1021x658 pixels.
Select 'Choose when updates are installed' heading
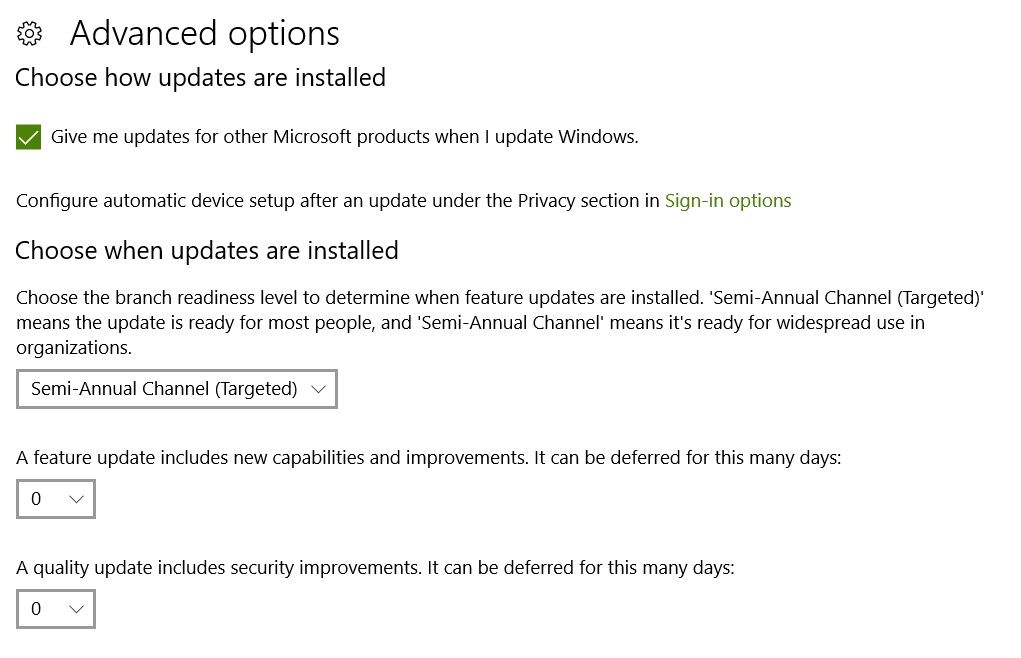coord(206,251)
